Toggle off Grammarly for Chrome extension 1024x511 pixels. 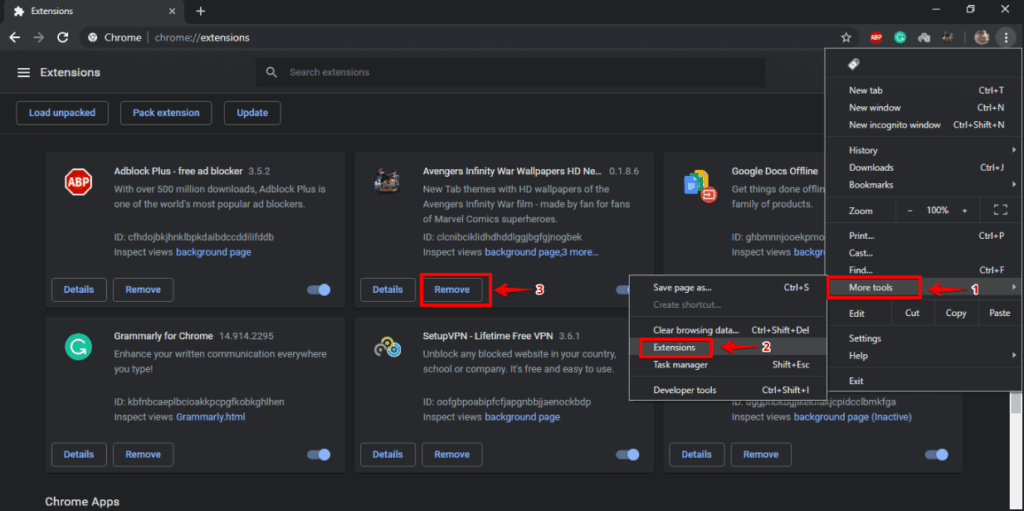[318, 455]
